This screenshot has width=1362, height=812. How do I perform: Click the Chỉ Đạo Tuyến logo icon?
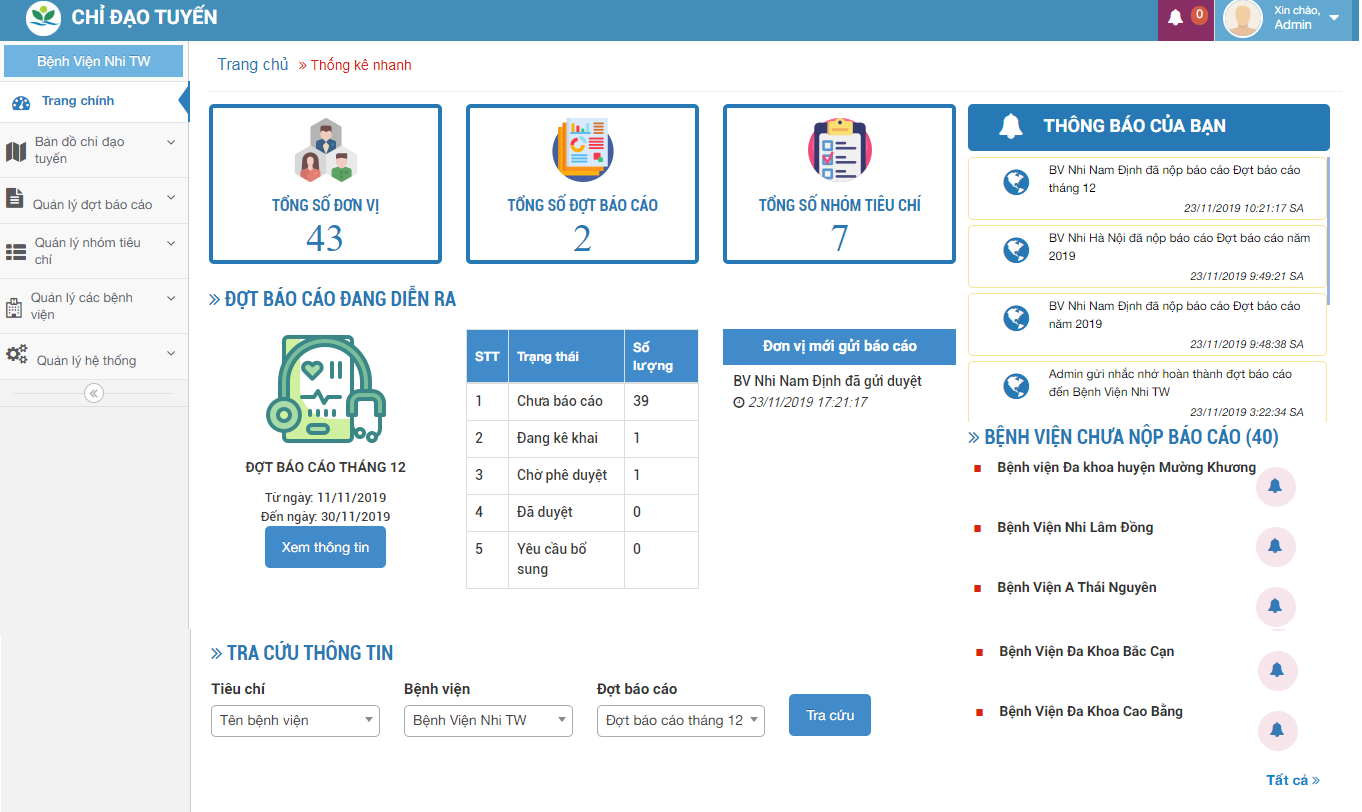tap(43, 17)
